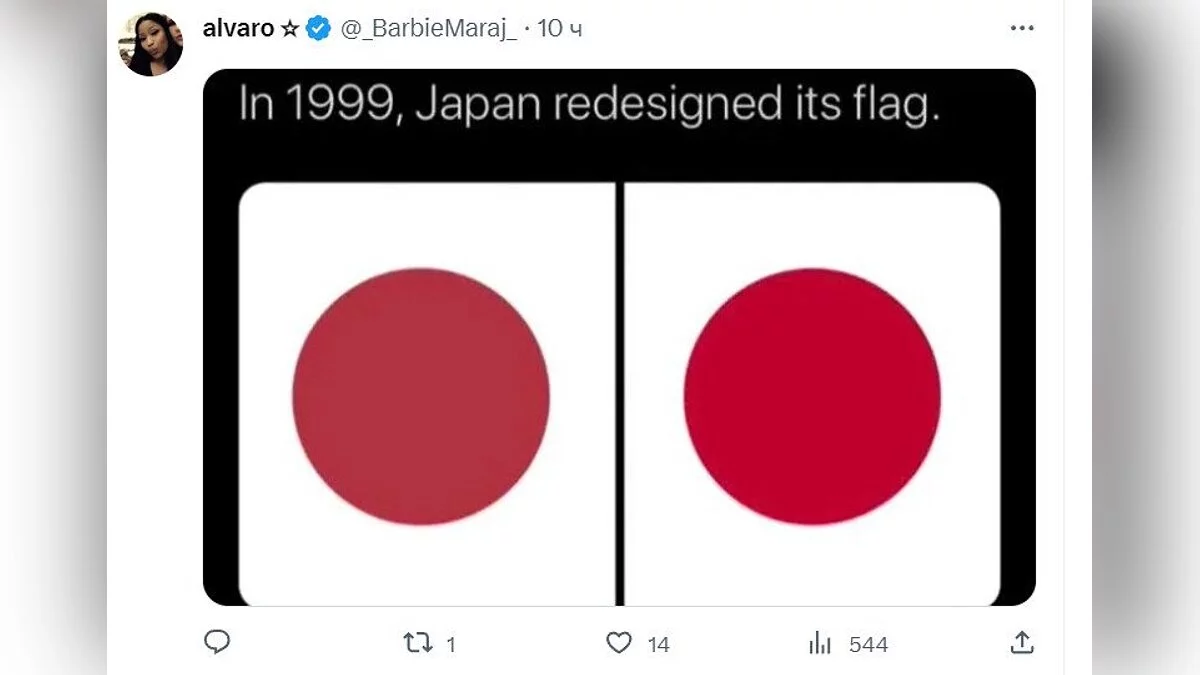Reply to the alvaro tweet

pos(217,643)
